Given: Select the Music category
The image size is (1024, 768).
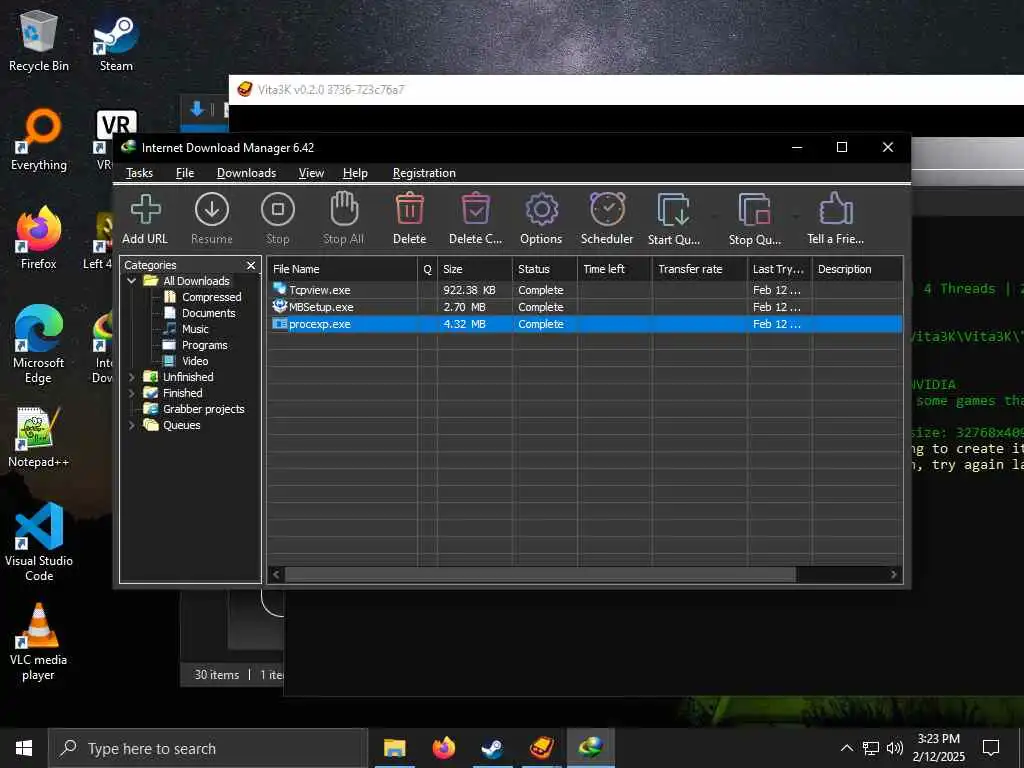Looking at the screenshot, I should click(x=195, y=329).
